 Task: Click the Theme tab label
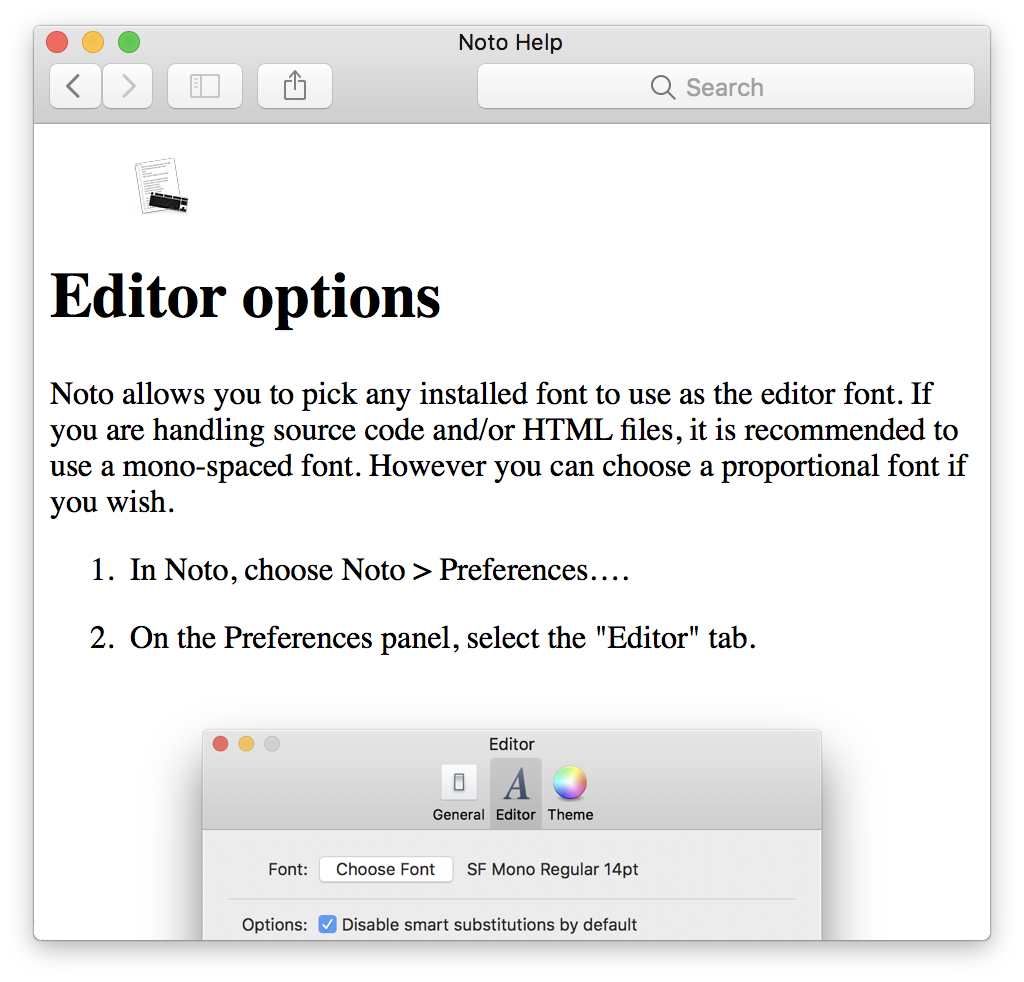point(570,814)
